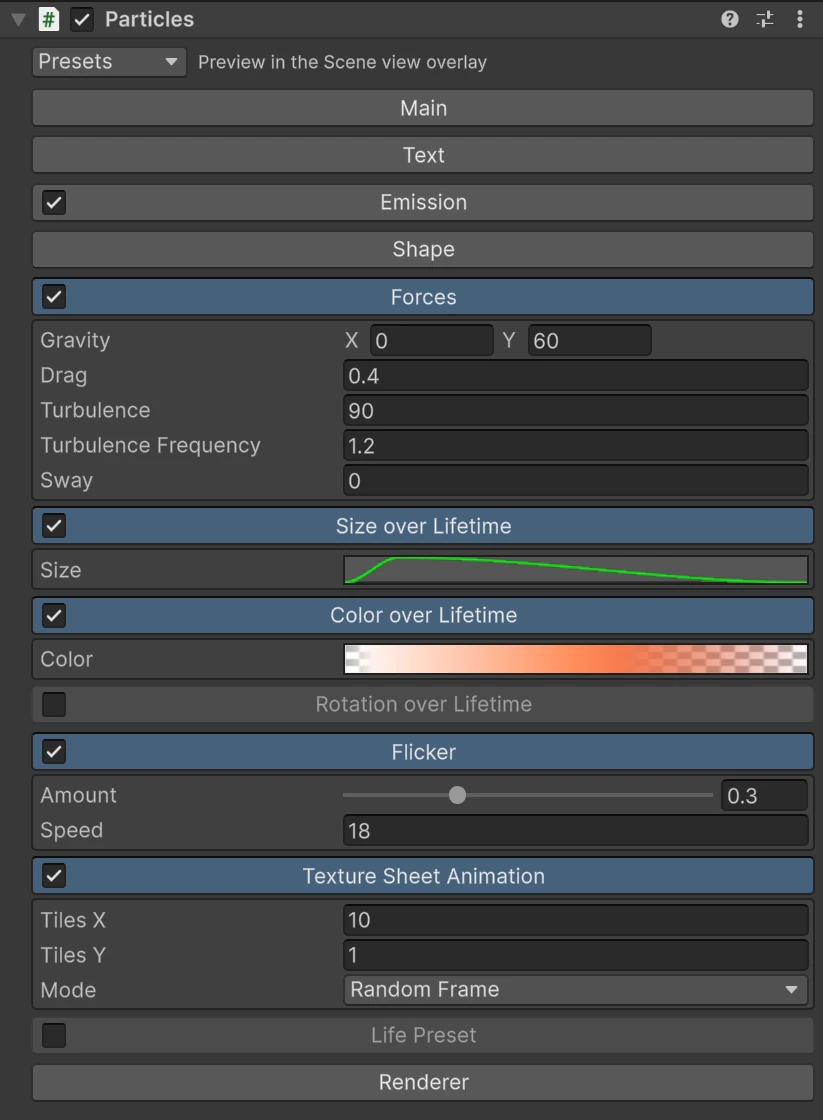
Task: Uncheck the Size over Lifetime checkbox
Action: pyautogui.click(x=54, y=526)
